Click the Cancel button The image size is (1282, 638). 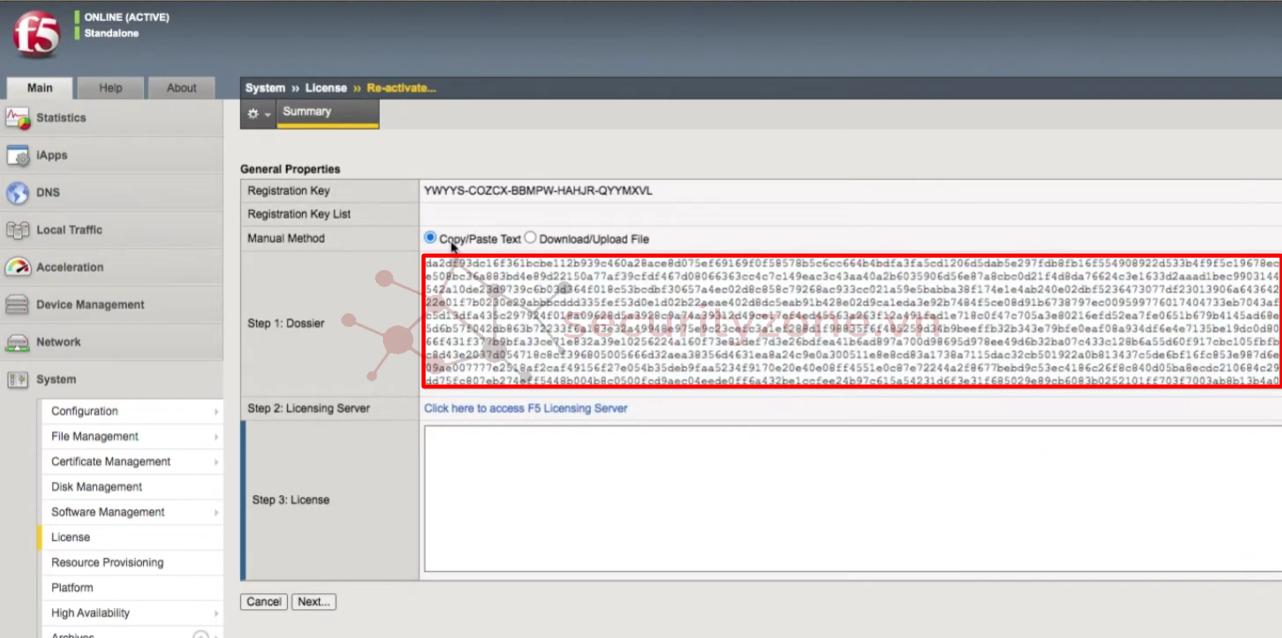coord(264,602)
